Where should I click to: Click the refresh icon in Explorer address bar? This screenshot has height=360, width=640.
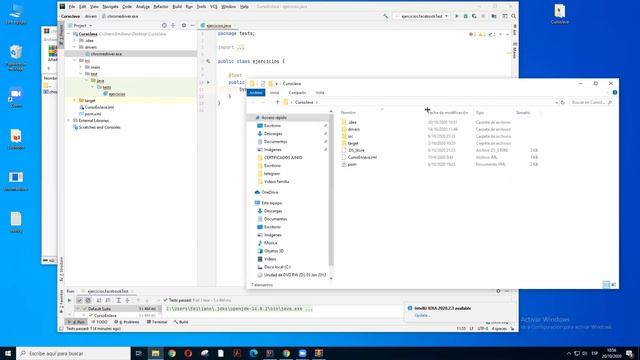(x=562, y=102)
